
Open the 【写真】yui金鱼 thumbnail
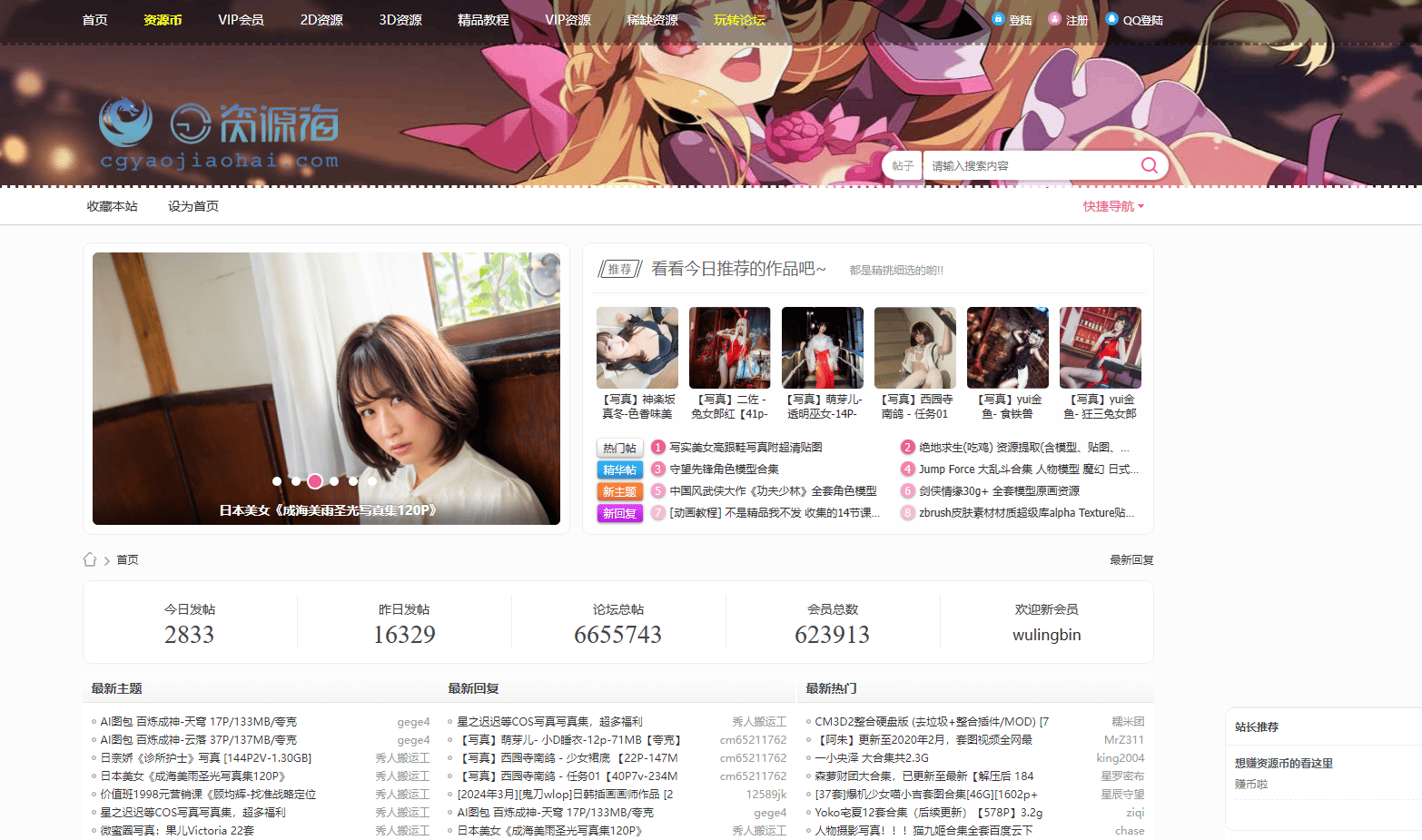[x=1008, y=347]
